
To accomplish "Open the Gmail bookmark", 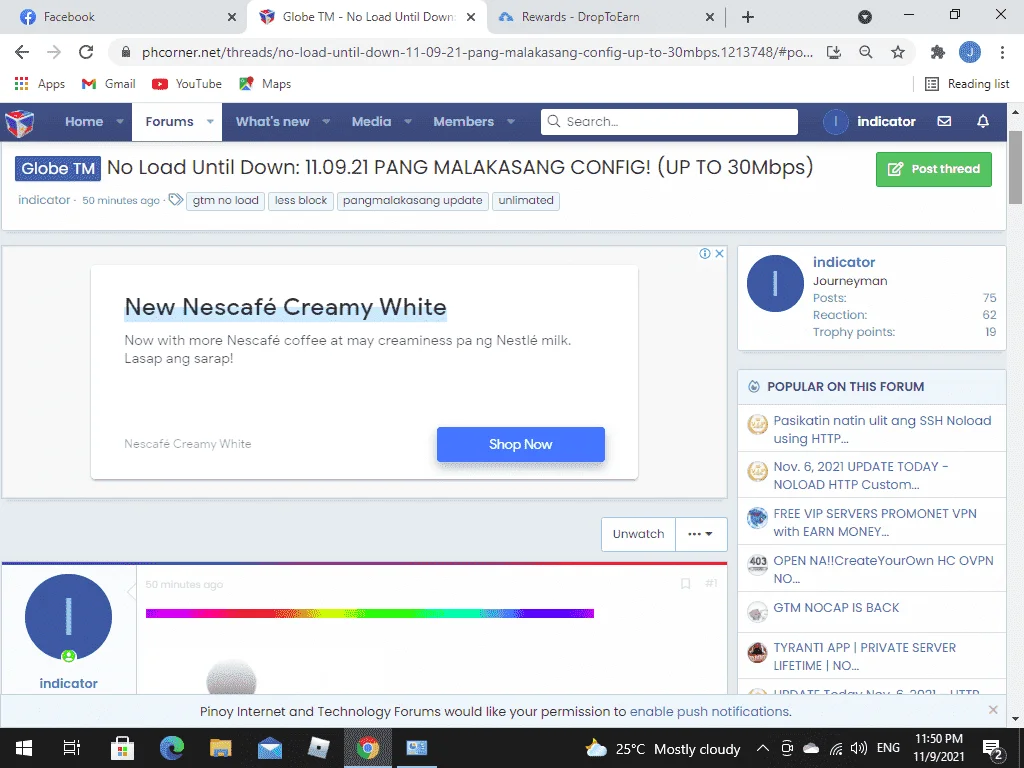I will click(x=108, y=84).
